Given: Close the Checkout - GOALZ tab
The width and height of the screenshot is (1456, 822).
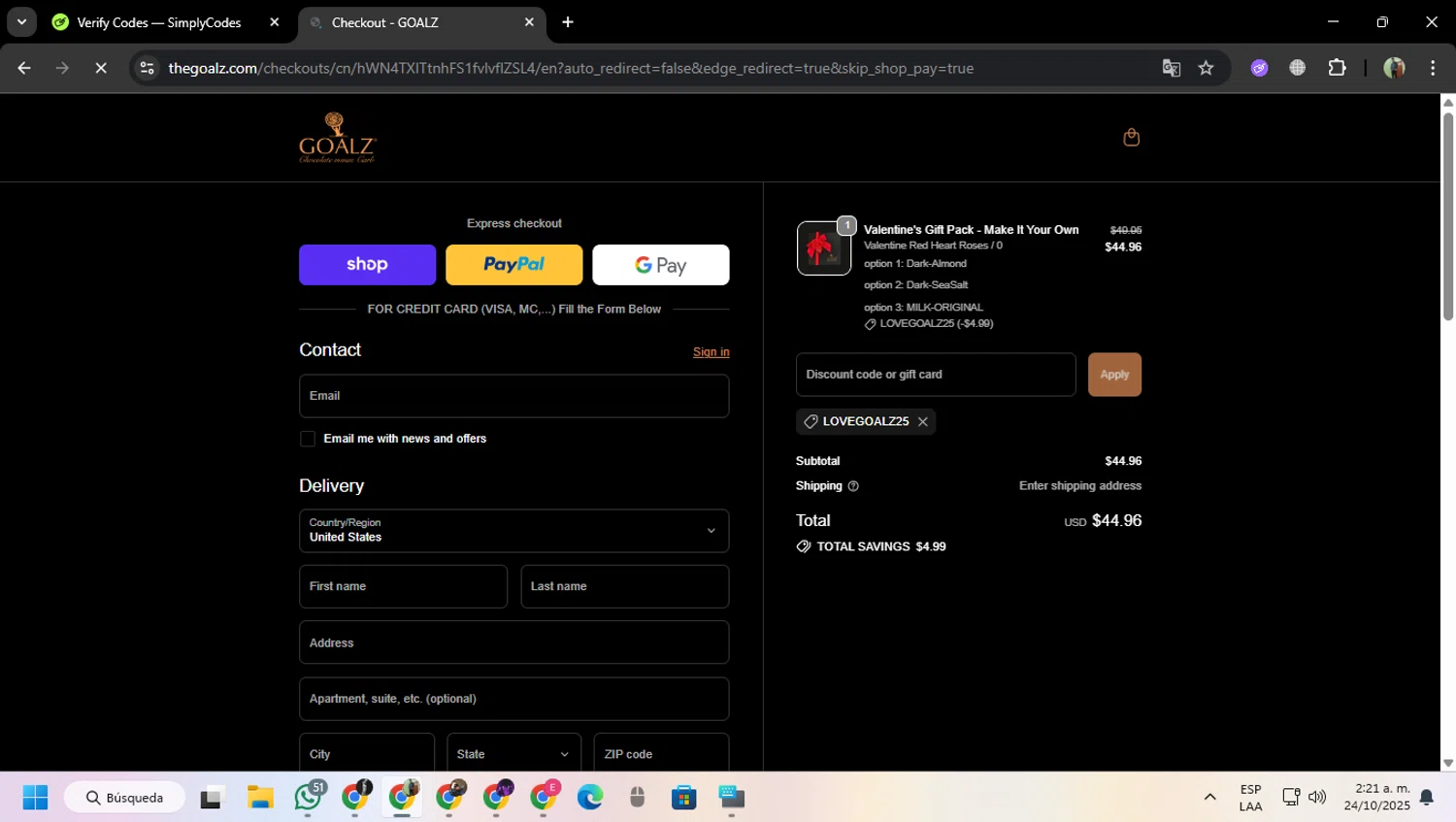Looking at the screenshot, I should pos(529,22).
